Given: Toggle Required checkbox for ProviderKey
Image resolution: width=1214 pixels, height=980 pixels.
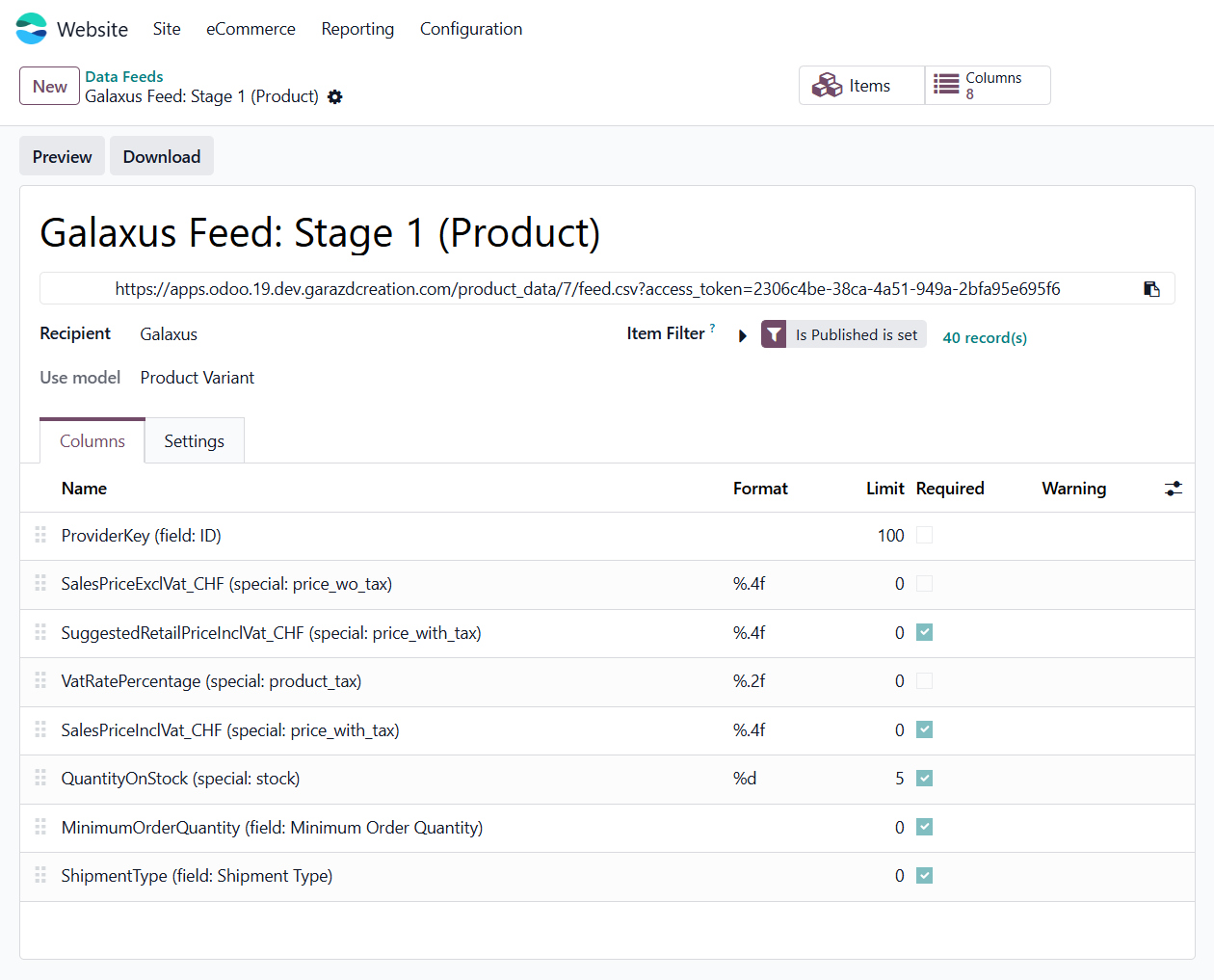Looking at the screenshot, I should point(924,535).
